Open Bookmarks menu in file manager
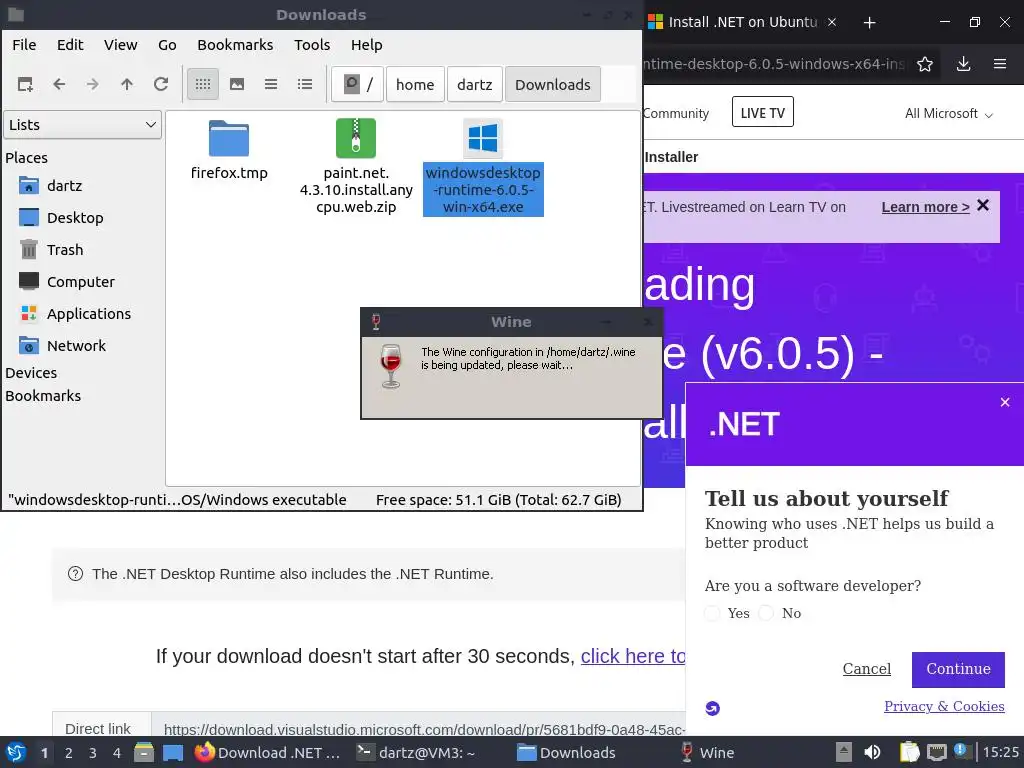Viewport: 1024px width, 768px height. [x=235, y=45]
